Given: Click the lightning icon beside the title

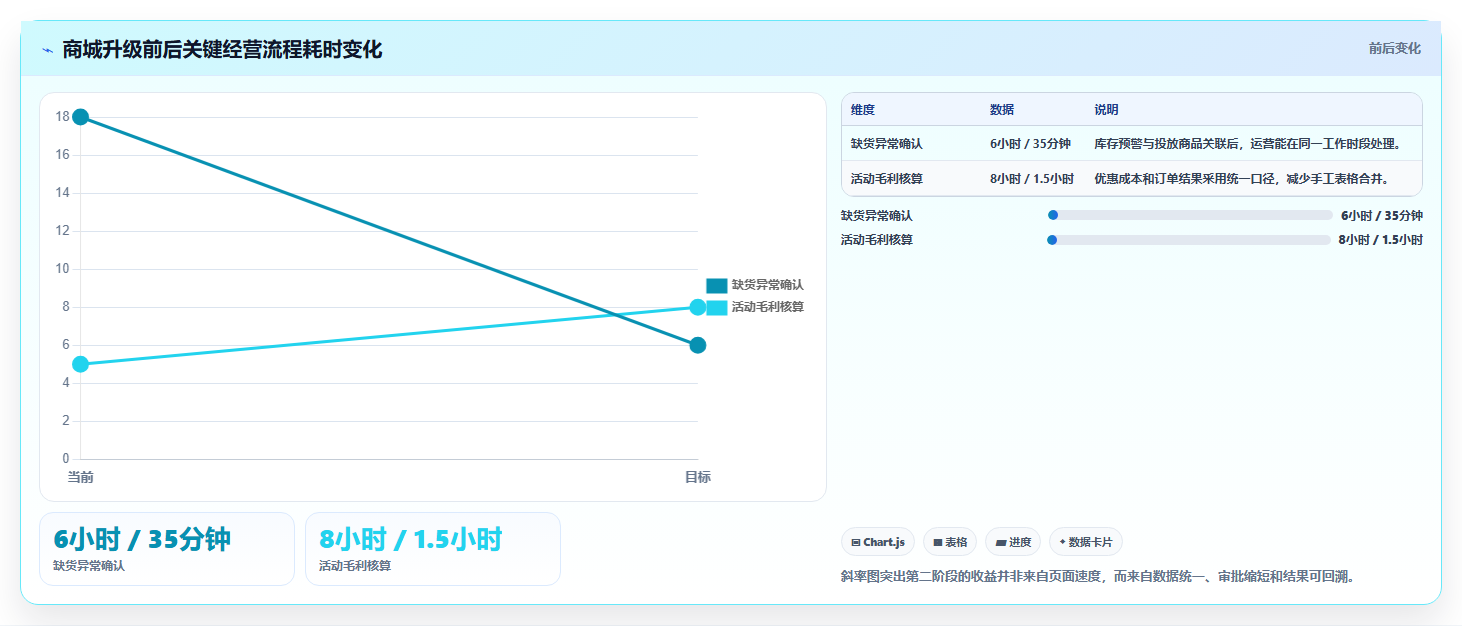Looking at the screenshot, I should click(47, 50).
